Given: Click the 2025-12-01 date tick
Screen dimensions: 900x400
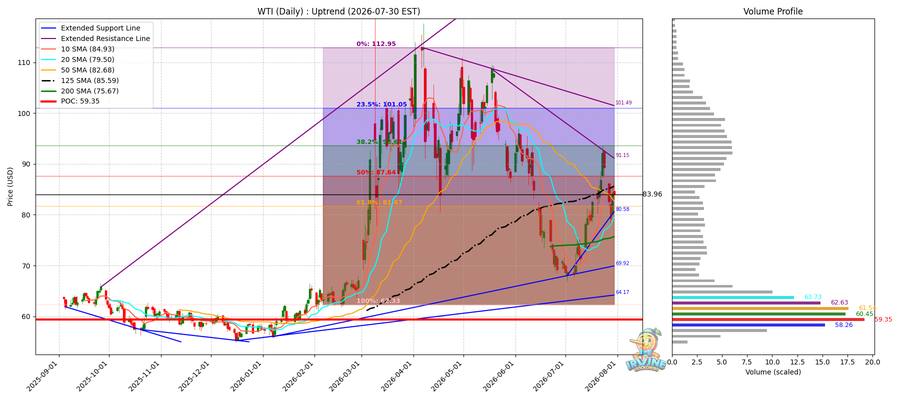Looking at the screenshot, I should click(x=198, y=376).
